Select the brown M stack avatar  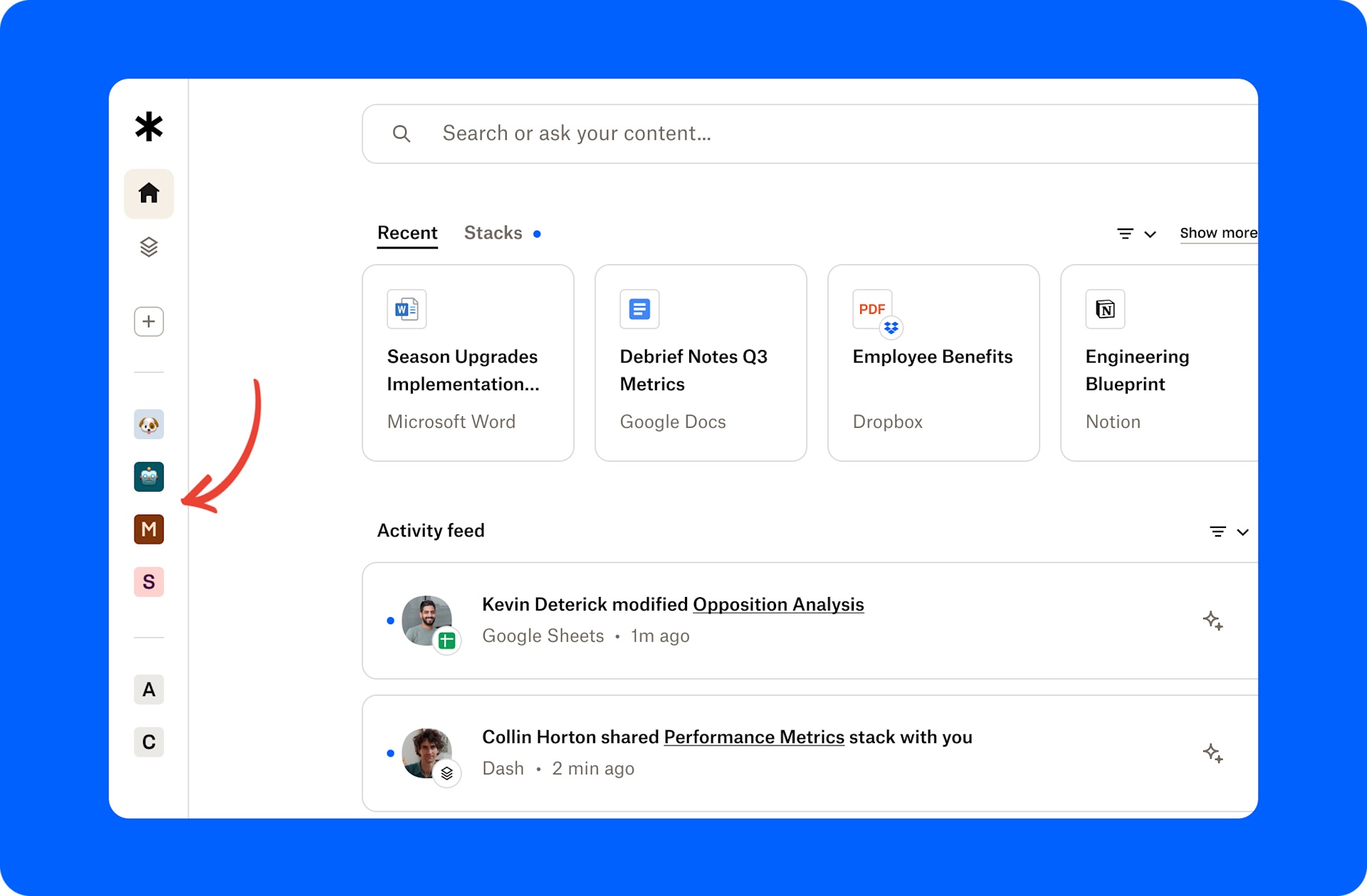pyautogui.click(x=148, y=529)
